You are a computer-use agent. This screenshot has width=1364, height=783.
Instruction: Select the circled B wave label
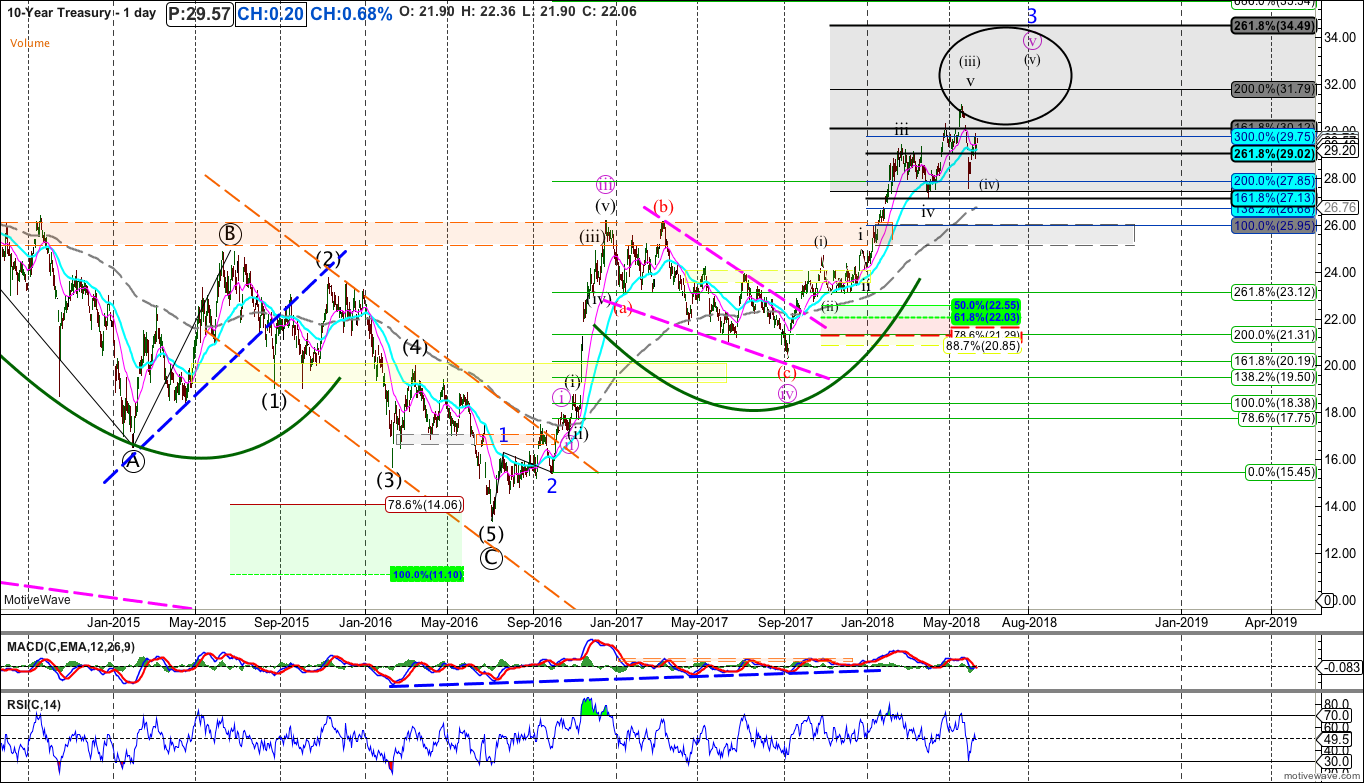(x=232, y=235)
